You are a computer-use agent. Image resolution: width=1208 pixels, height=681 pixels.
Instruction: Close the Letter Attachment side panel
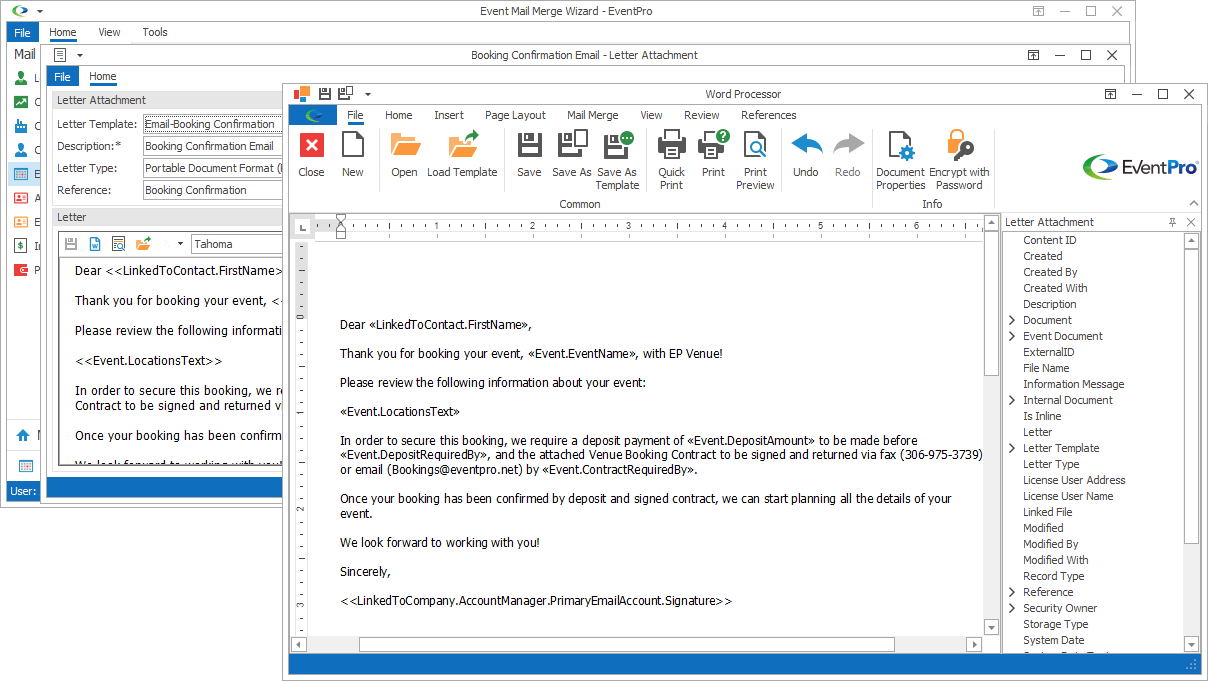(1190, 222)
